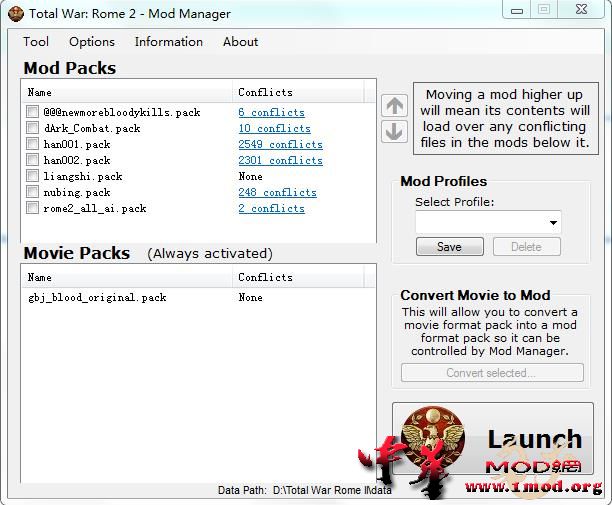The height and width of the screenshot is (505, 612).
Task: Select gbj_blood_original.pack in Movie Packs
Action: [97, 297]
